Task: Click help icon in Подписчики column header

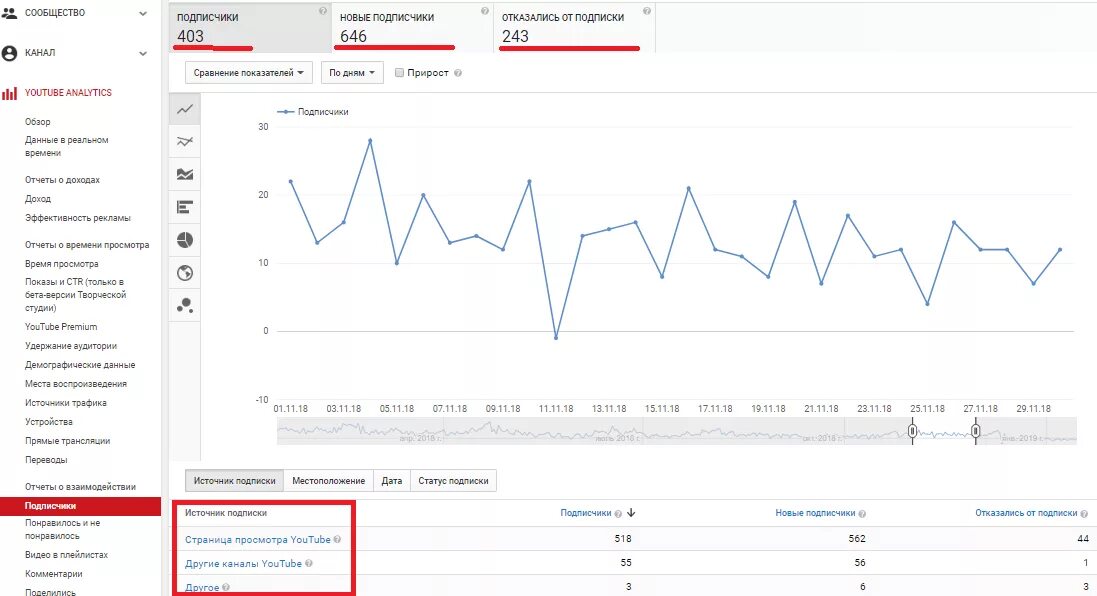Action: [x=618, y=513]
